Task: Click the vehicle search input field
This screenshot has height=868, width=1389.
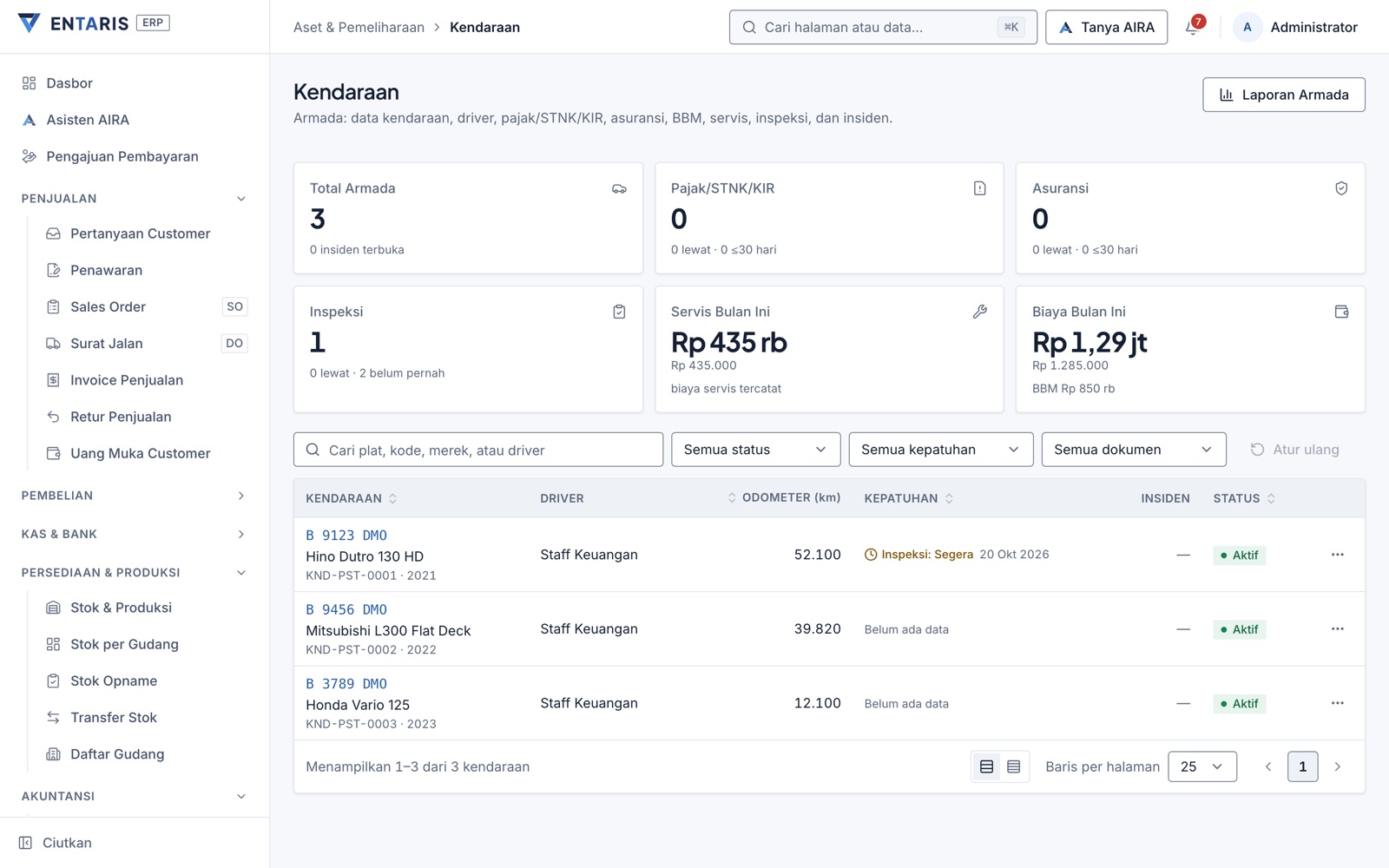Action: click(478, 450)
